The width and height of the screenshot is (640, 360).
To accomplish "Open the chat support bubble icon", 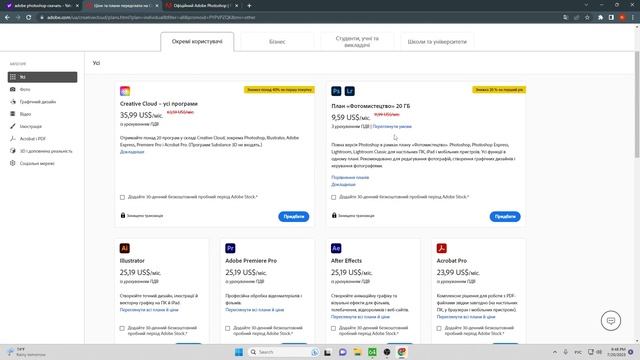I will (x=611, y=321).
